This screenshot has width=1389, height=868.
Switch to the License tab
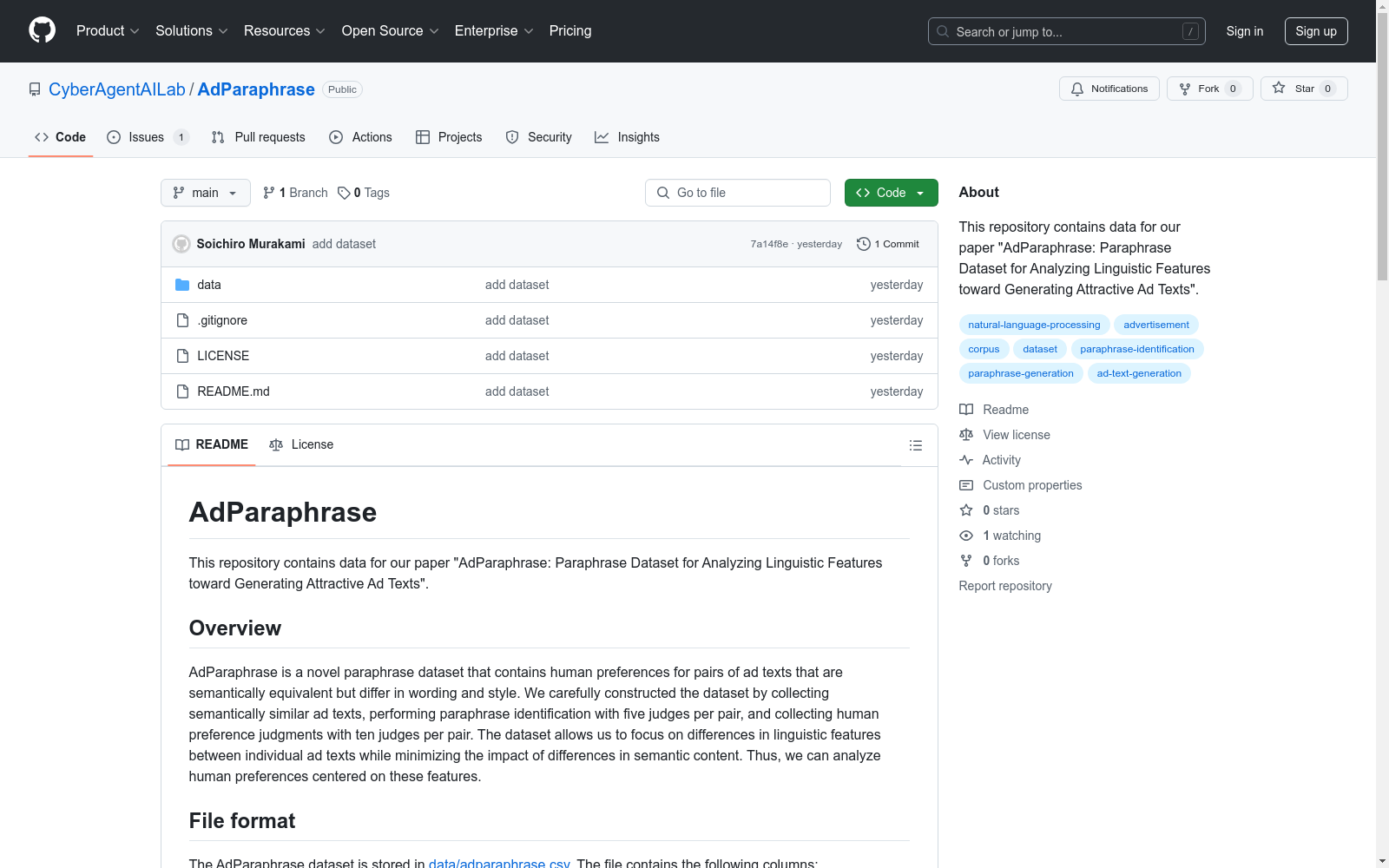(x=301, y=444)
